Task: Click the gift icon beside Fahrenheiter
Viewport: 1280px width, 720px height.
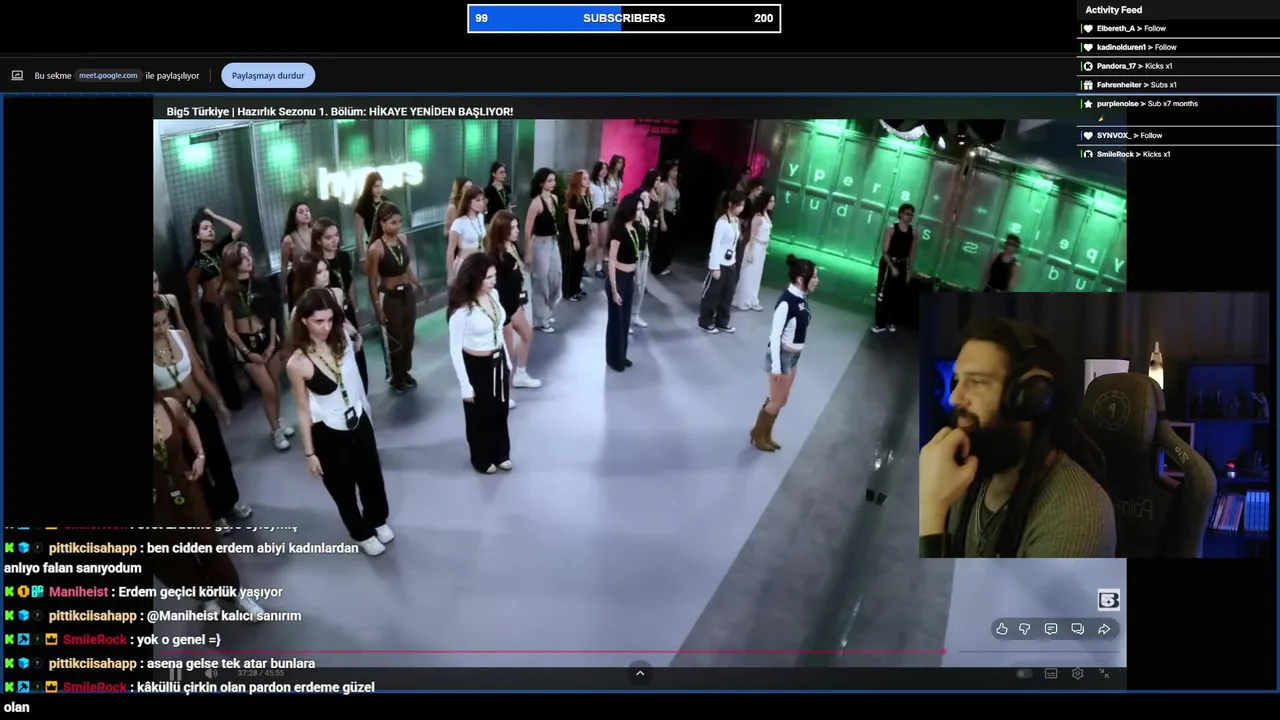Action: [x=1088, y=85]
